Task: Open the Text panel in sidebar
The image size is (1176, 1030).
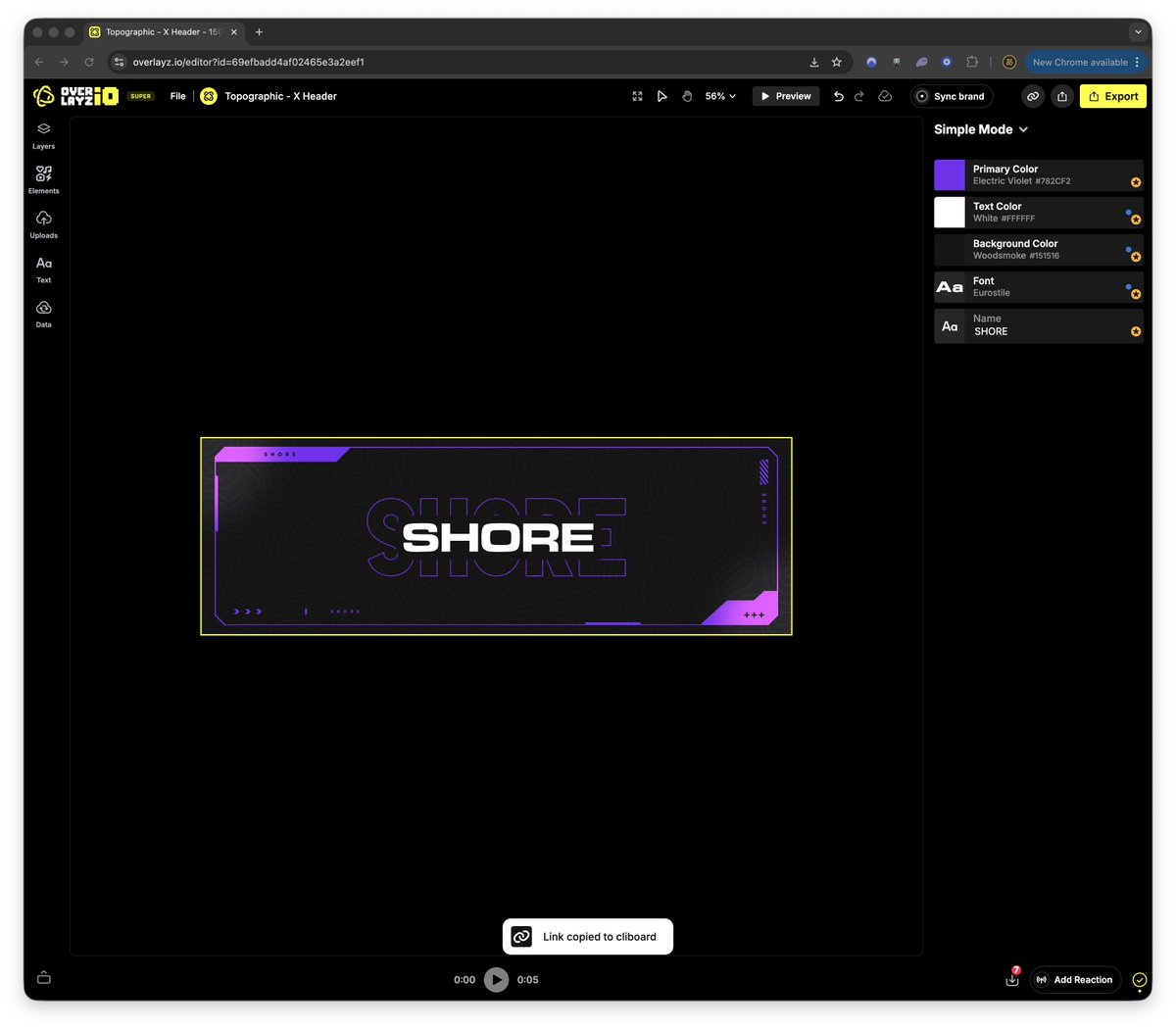Action: (x=43, y=270)
